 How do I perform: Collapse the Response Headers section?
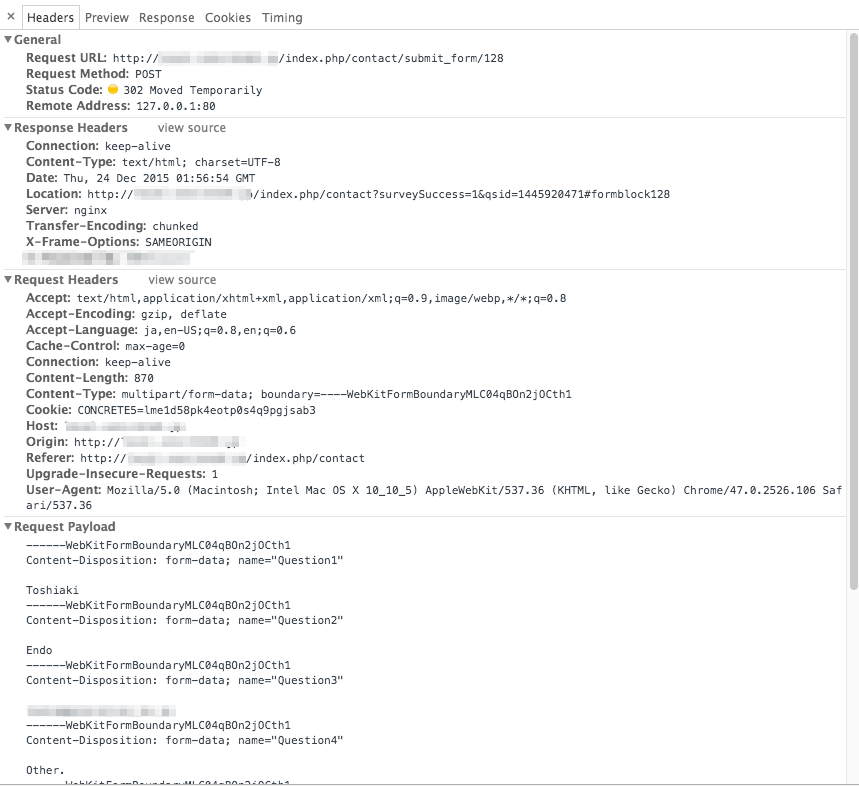8,128
